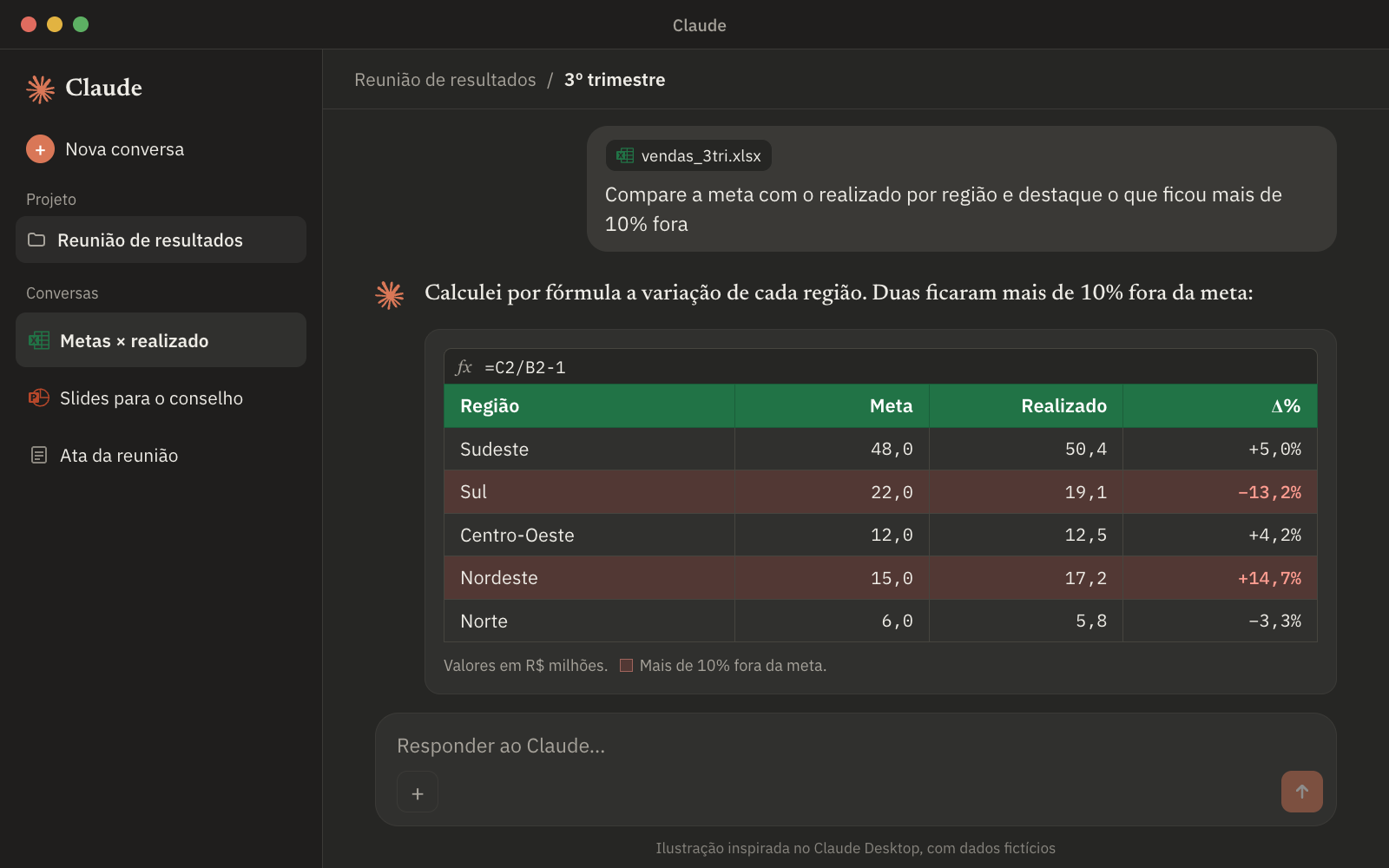This screenshot has width=1389, height=868.
Task: Click the Meta column header
Action: pyautogui.click(x=832, y=406)
